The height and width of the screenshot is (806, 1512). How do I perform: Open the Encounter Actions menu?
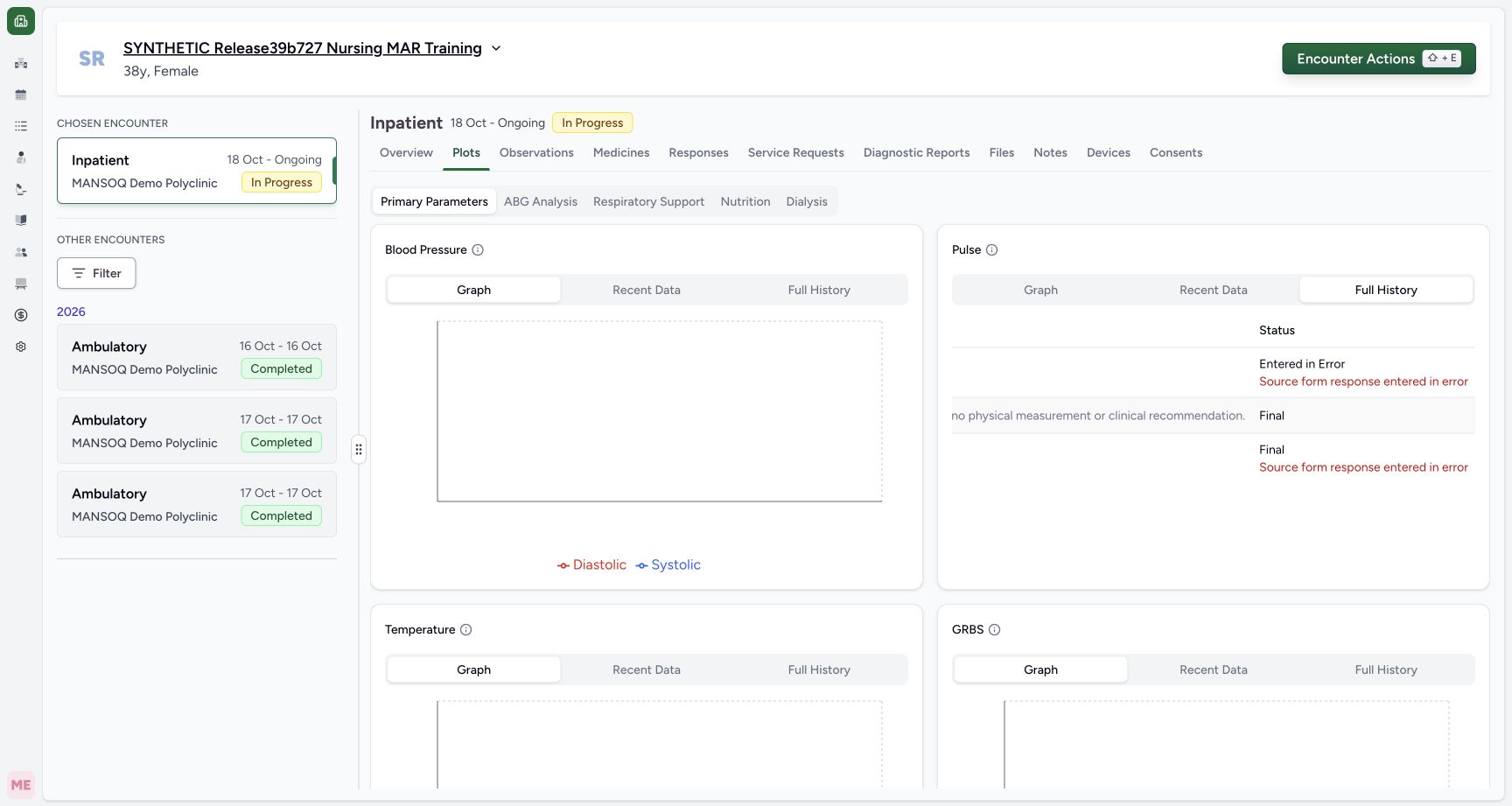[x=1379, y=59]
